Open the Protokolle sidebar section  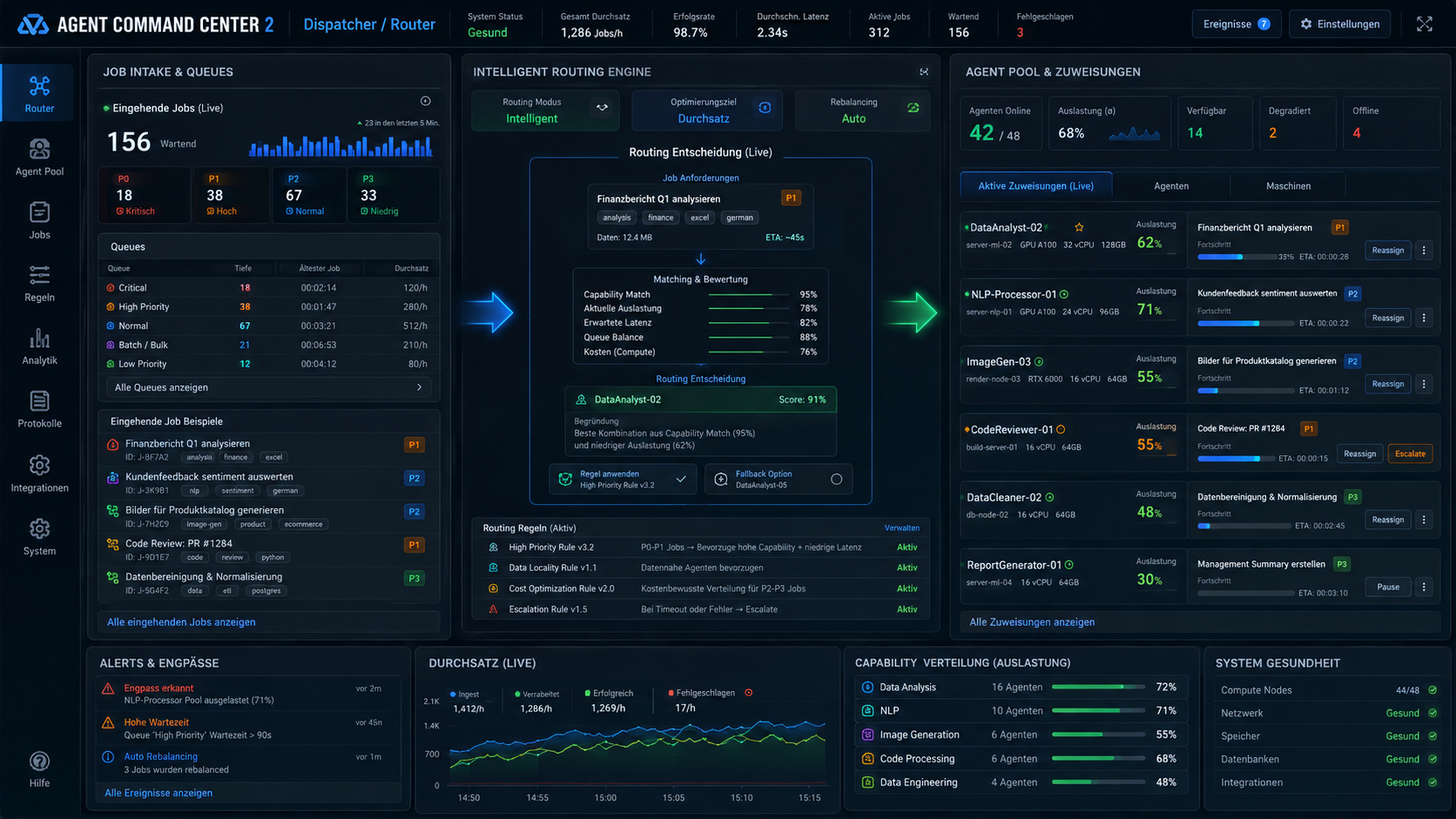(x=39, y=410)
